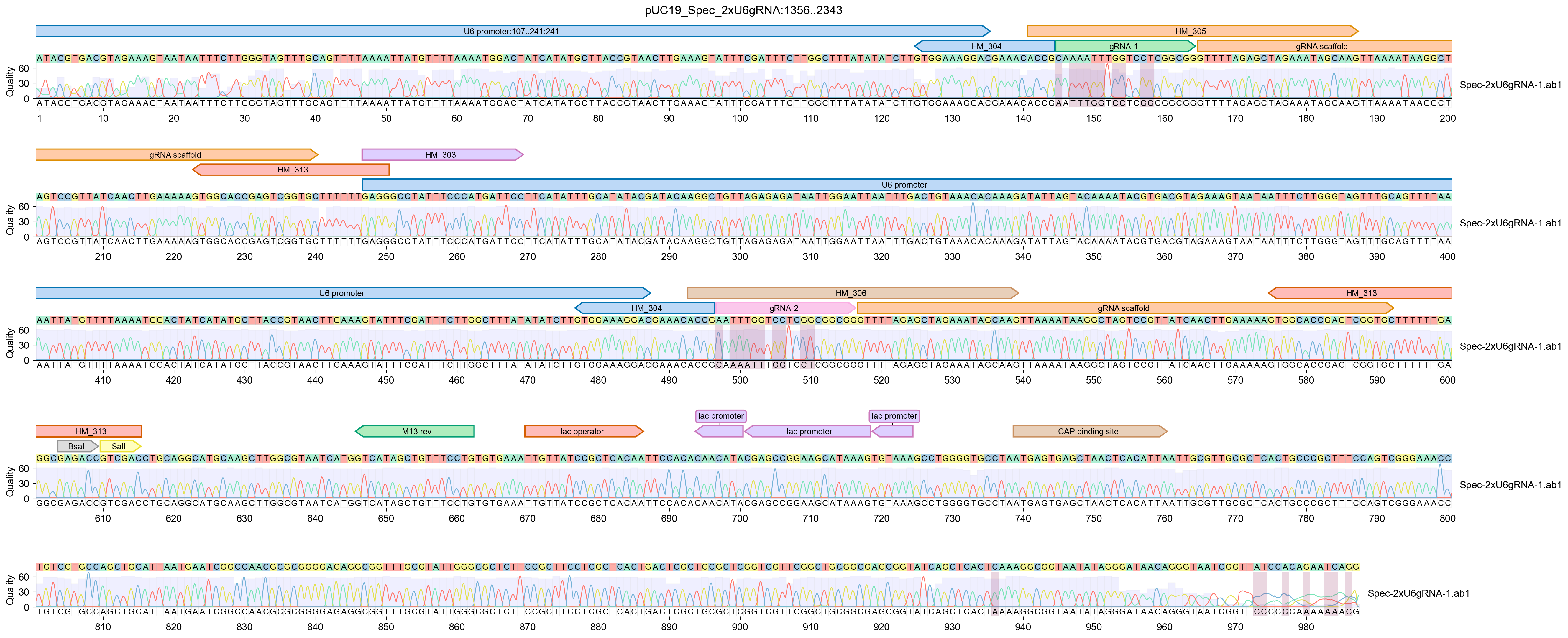Click position marker 900 on the ruler
The width and height of the screenshot is (1568, 638).
tap(740, 627)
